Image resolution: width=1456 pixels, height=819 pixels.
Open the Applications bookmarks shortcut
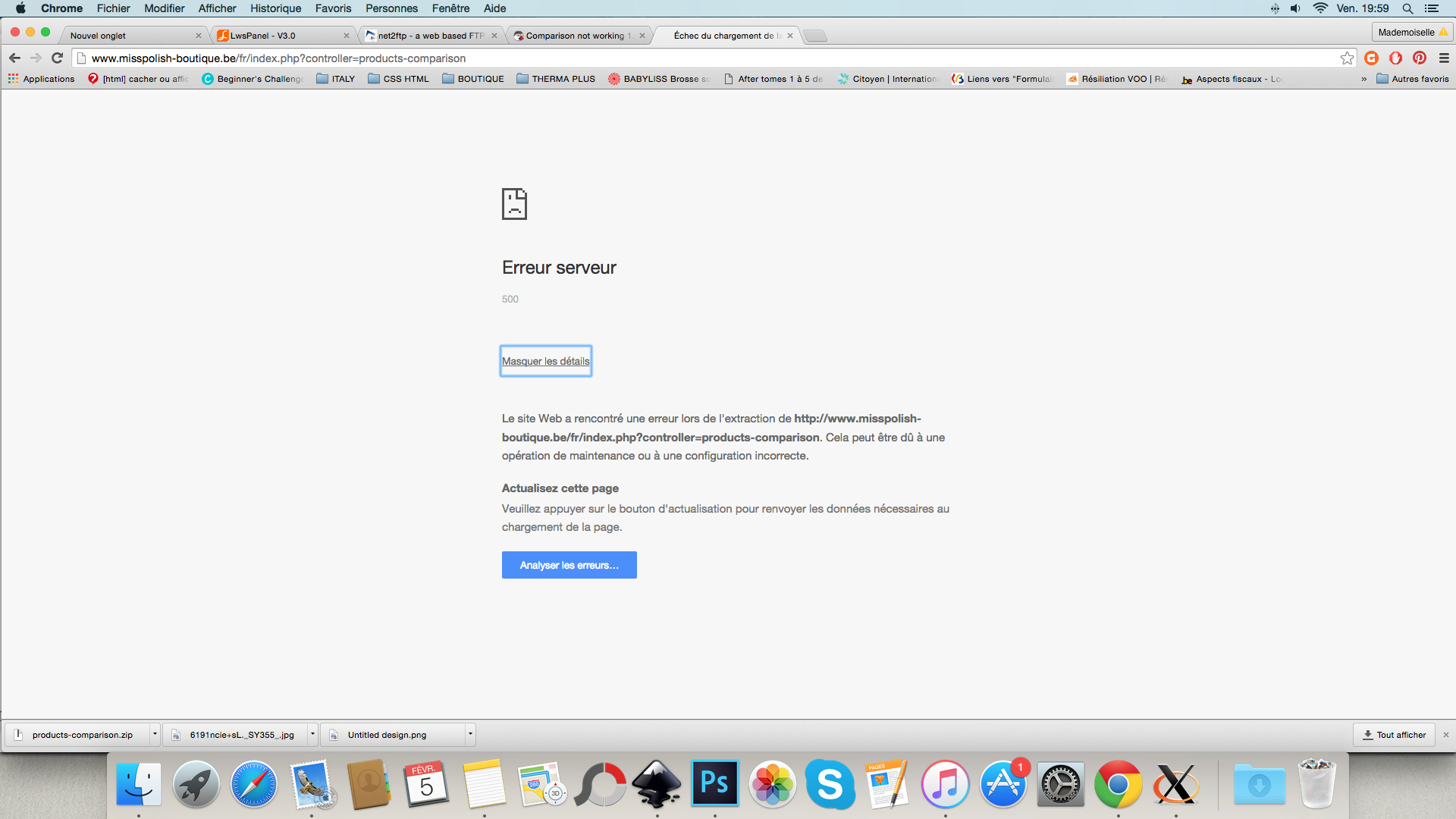click(42, 79)
